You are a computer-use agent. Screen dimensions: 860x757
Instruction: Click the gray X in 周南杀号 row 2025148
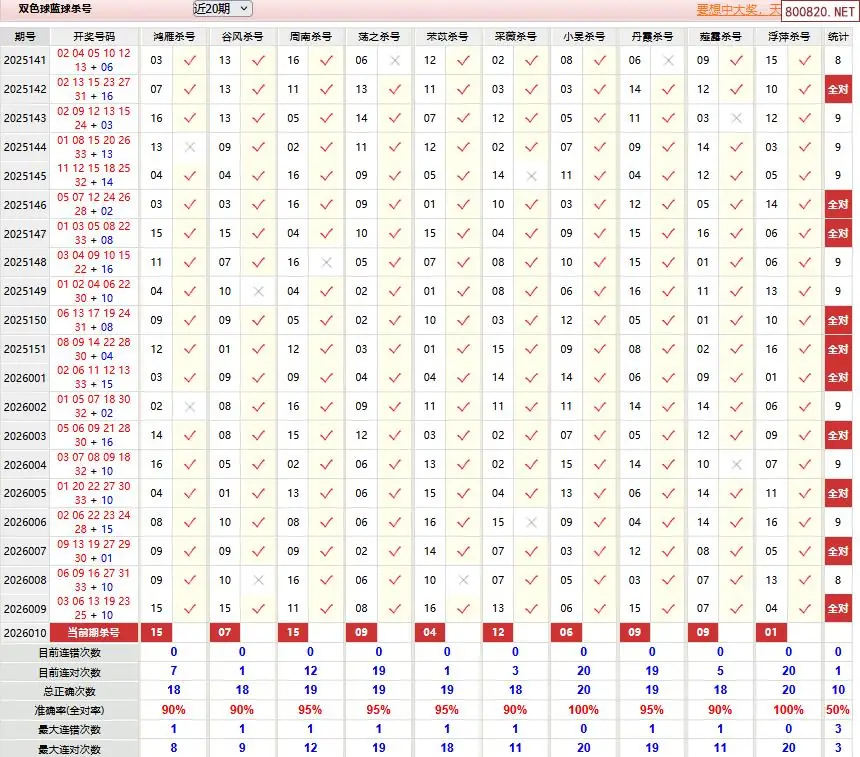point(326,262)
